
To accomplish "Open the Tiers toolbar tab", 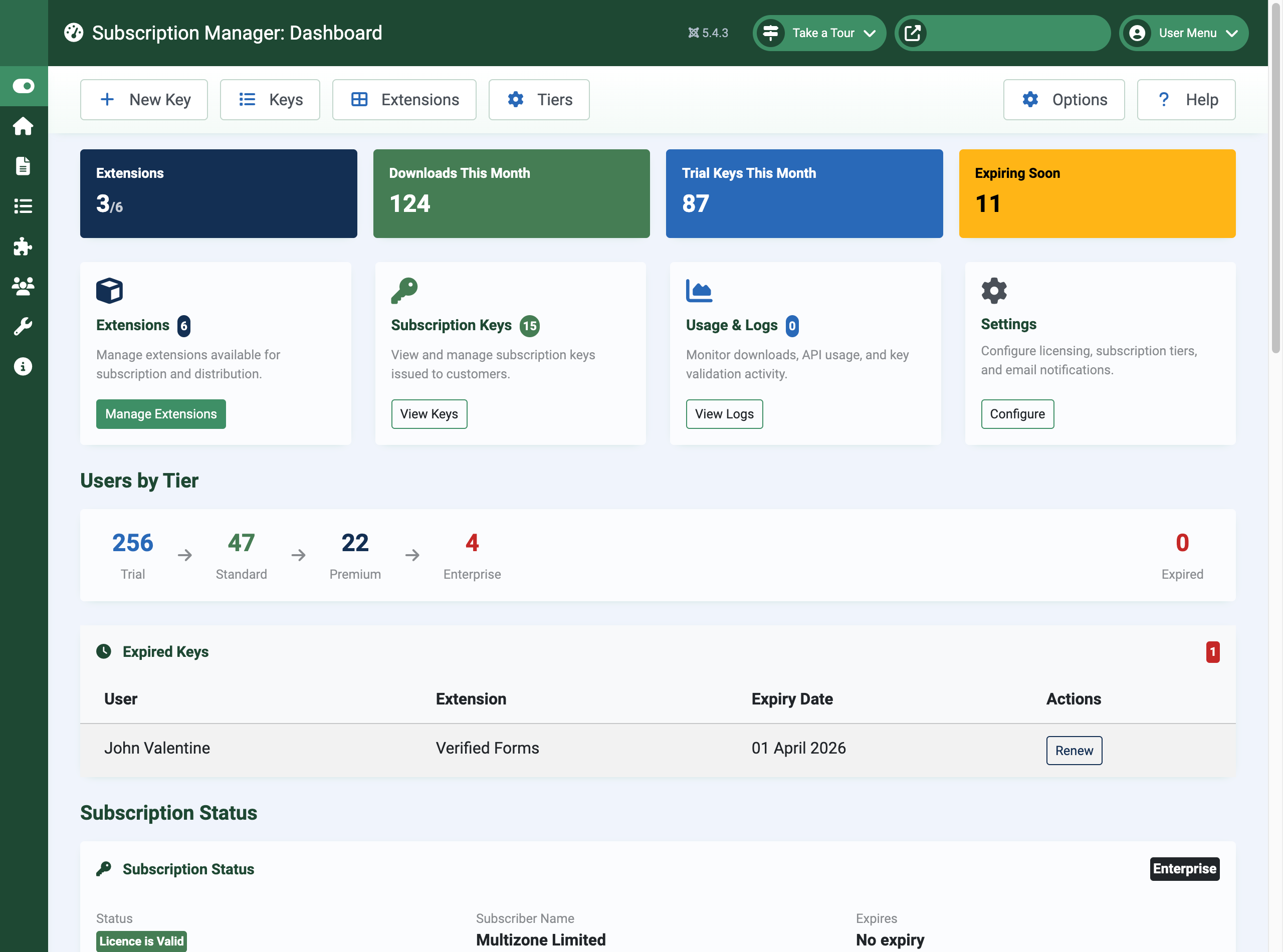I will pos(538,99).
